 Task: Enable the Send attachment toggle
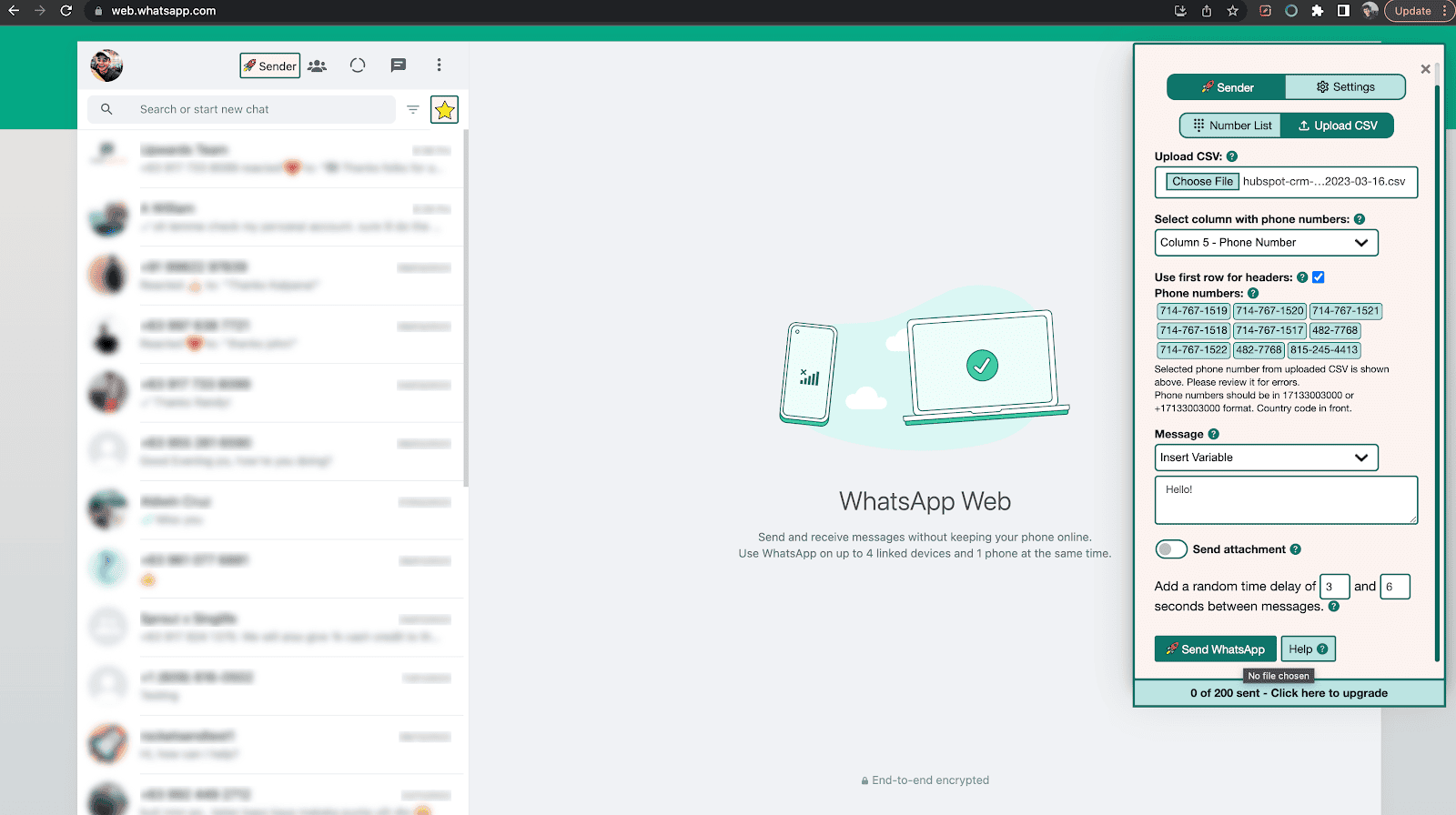[x=1171, y=549]
